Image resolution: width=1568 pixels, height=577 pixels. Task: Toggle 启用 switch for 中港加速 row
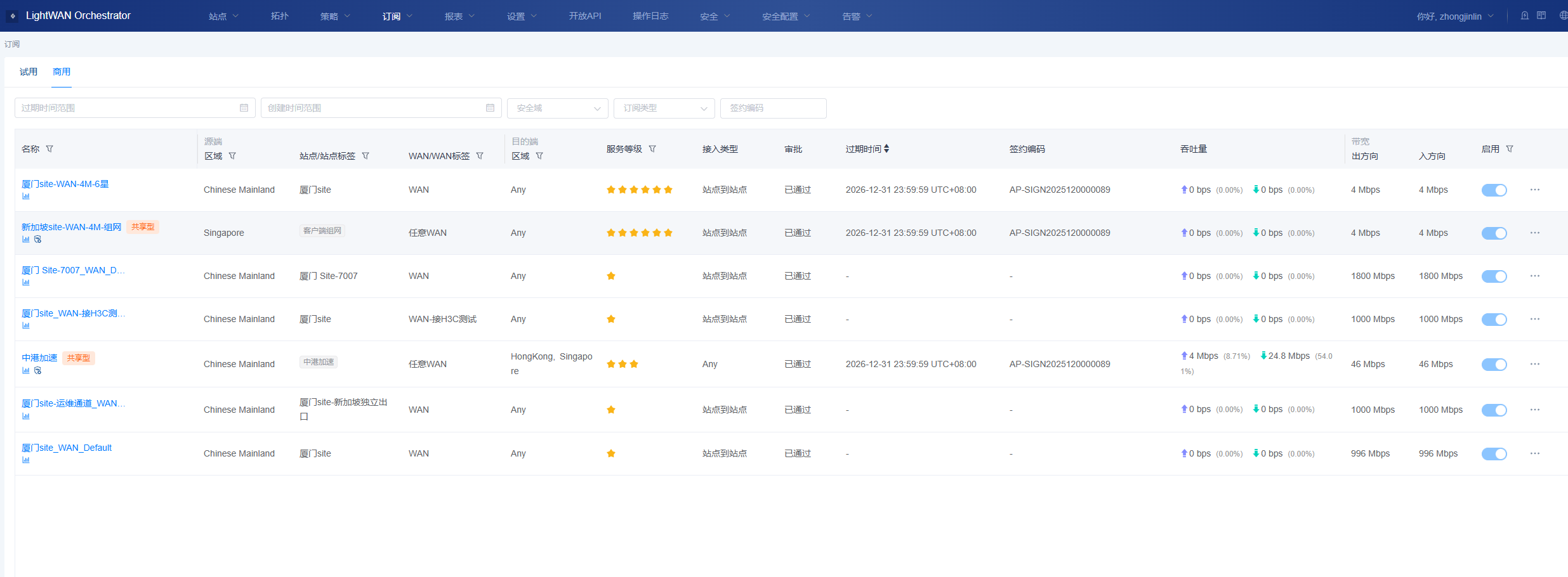click(x=1494, y=365)
